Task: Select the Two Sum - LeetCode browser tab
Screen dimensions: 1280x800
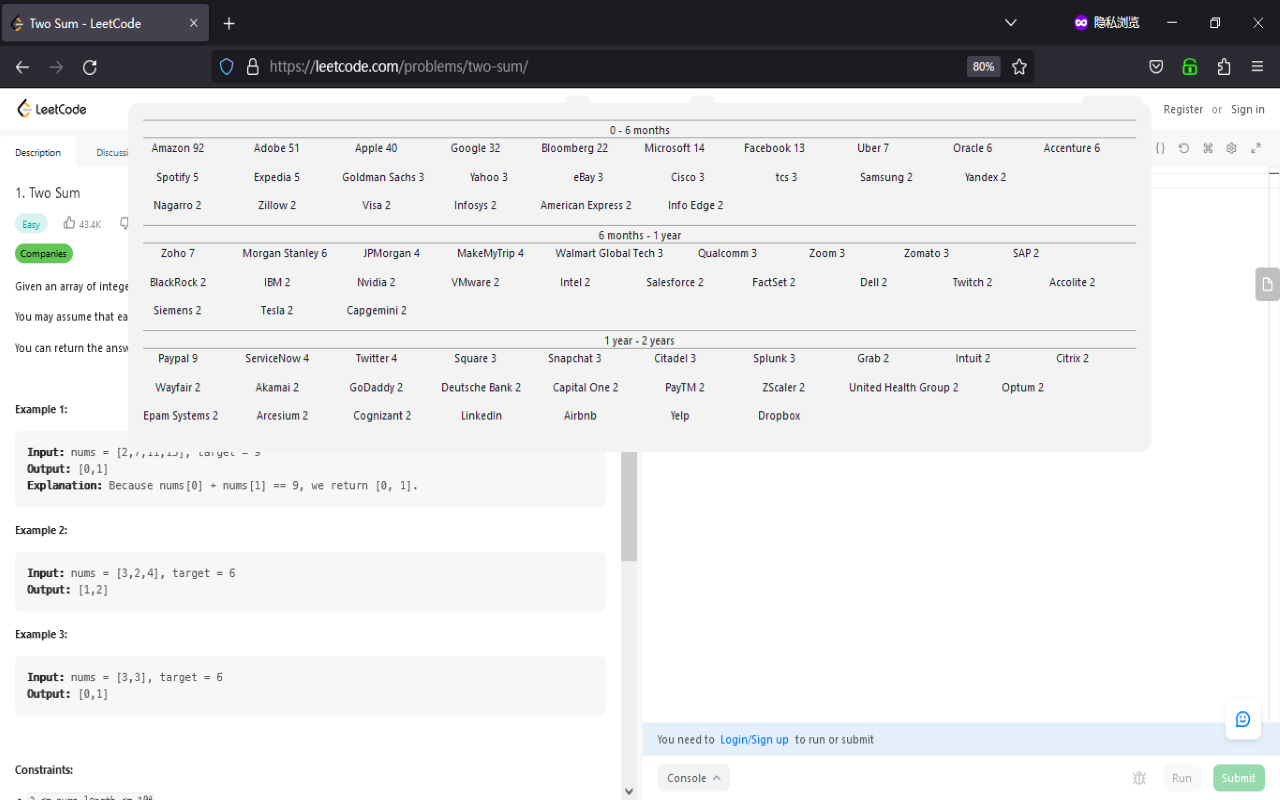Action: (x=105, y=23)
